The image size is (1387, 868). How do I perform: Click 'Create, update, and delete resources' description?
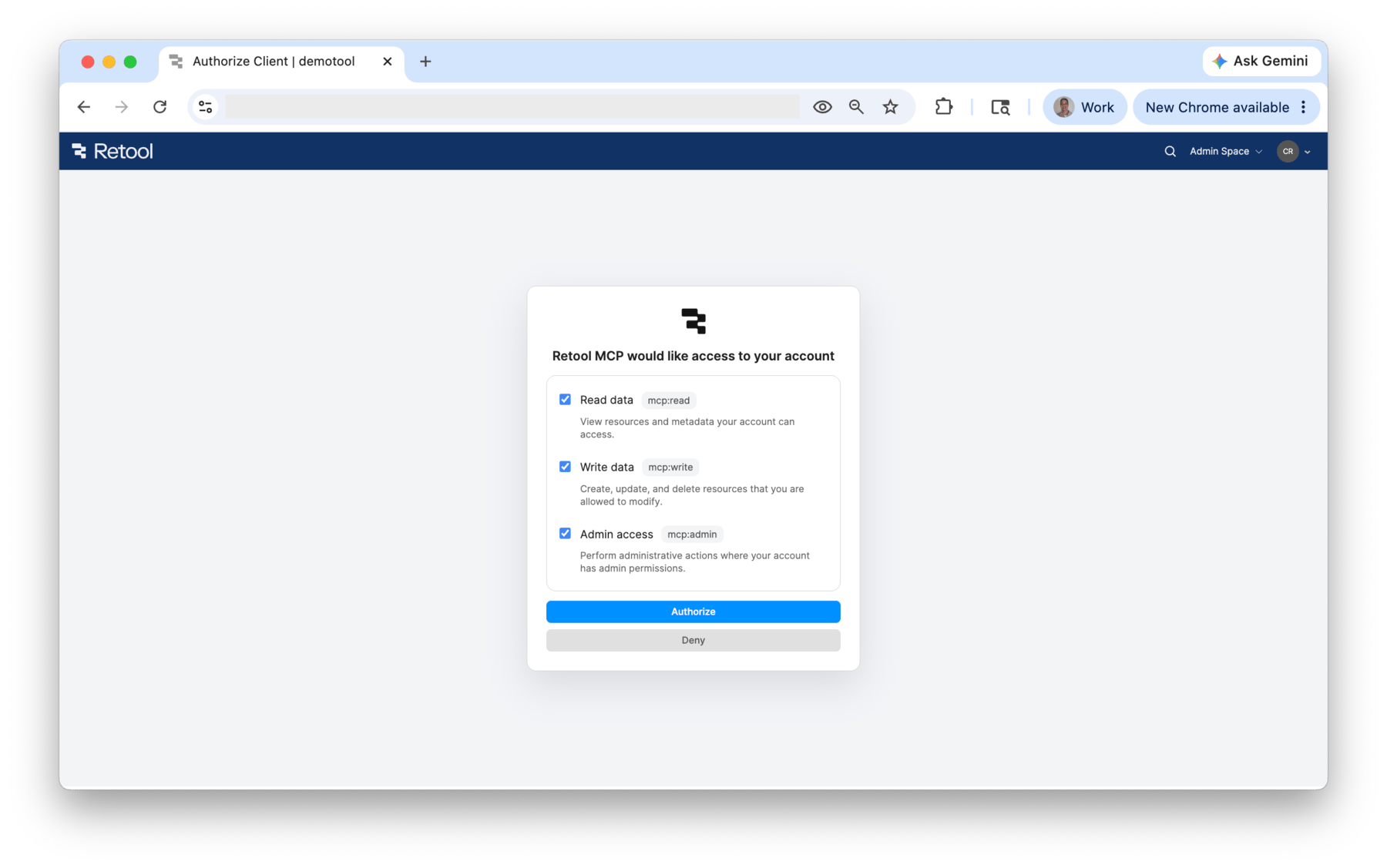tap(692, 494)
